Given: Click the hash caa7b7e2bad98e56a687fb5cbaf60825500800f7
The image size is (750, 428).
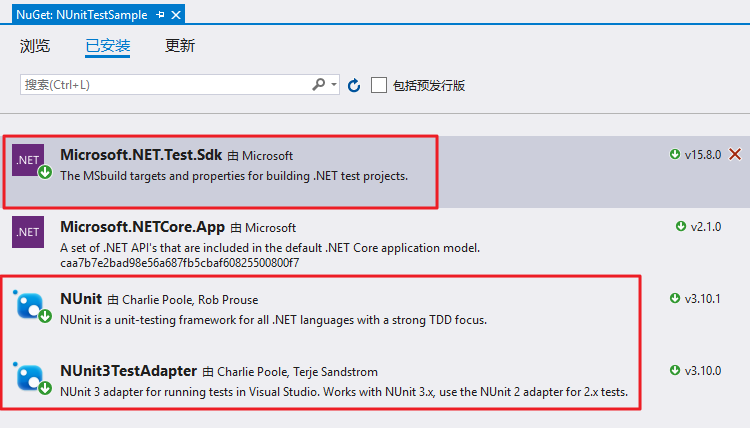Looking at the screenshot, I should click(180, 263).
